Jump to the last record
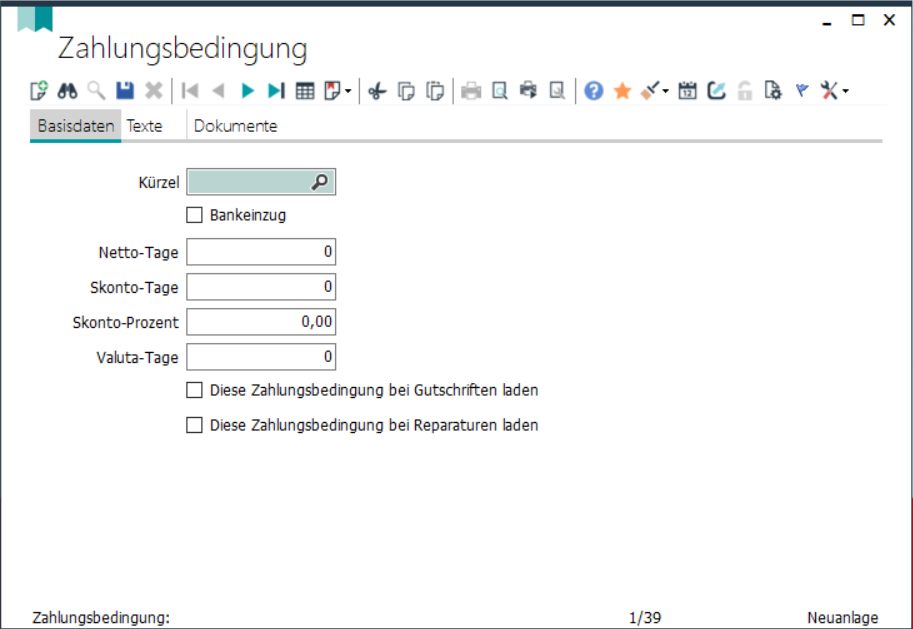The image size is (913, 629). click(x=276, y=91)
